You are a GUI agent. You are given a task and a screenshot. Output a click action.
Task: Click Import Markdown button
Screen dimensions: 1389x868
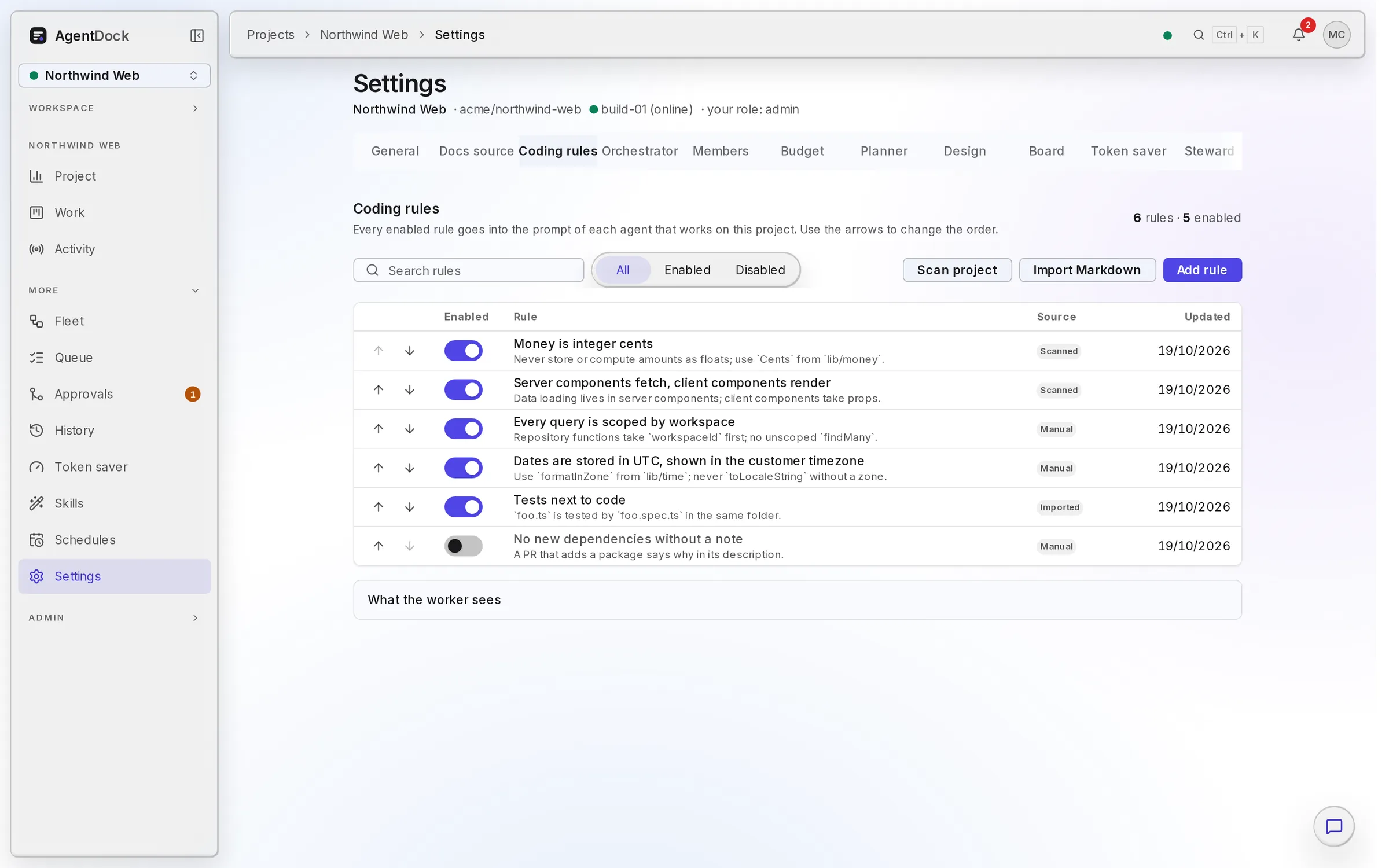pos(1087,270)
